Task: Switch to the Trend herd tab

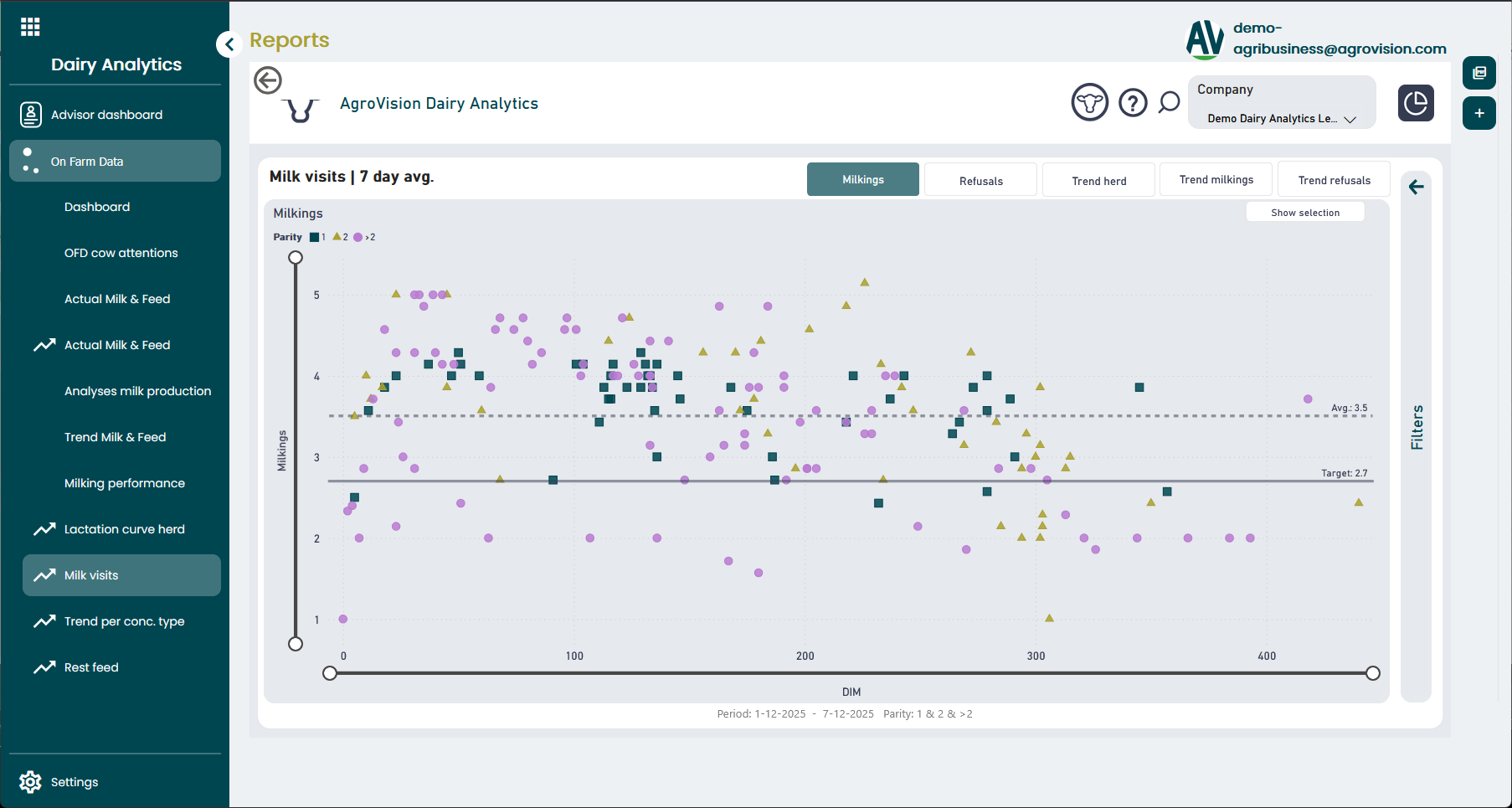Action: [1098, 181]
